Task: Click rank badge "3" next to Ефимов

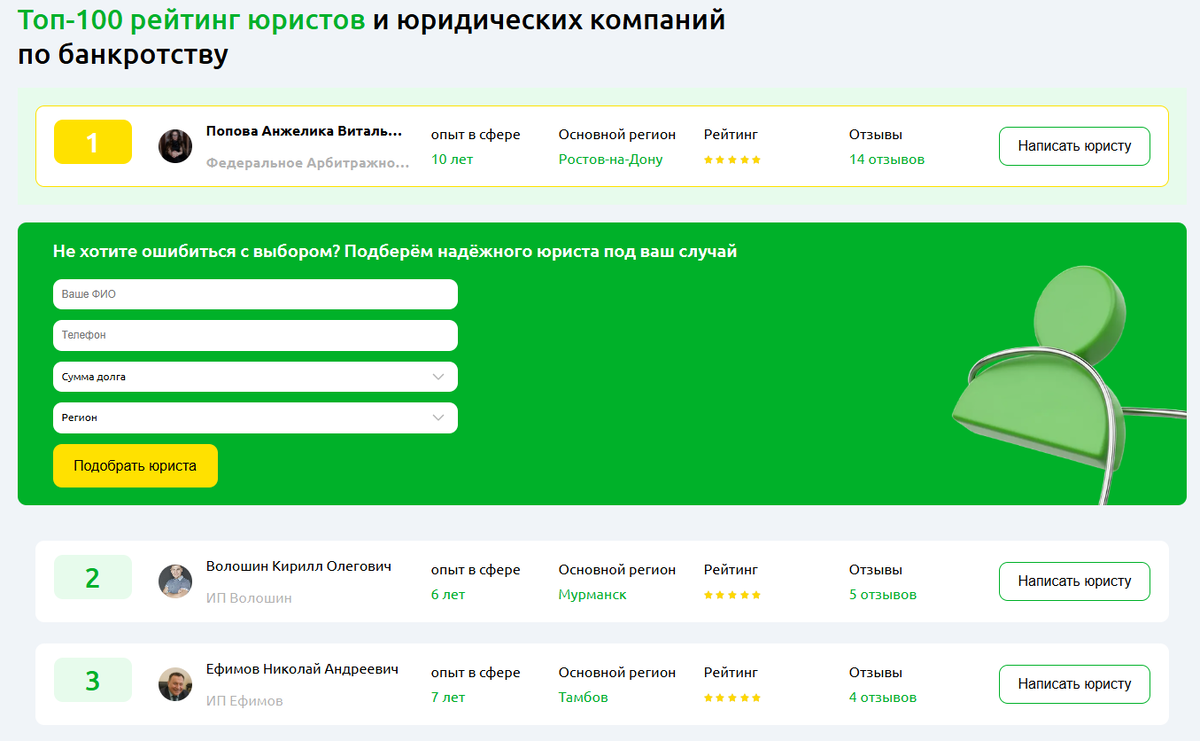Action: tap(92, 680)
